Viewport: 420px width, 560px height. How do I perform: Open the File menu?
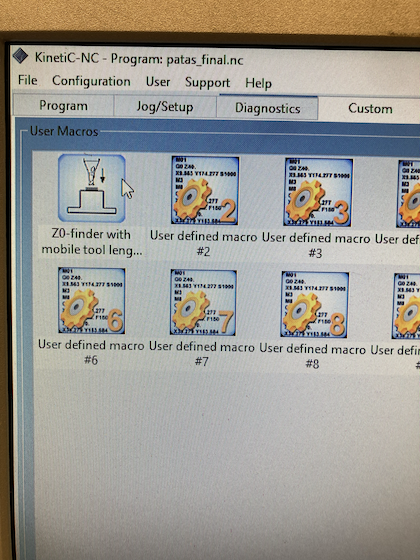tap(28, 80)
